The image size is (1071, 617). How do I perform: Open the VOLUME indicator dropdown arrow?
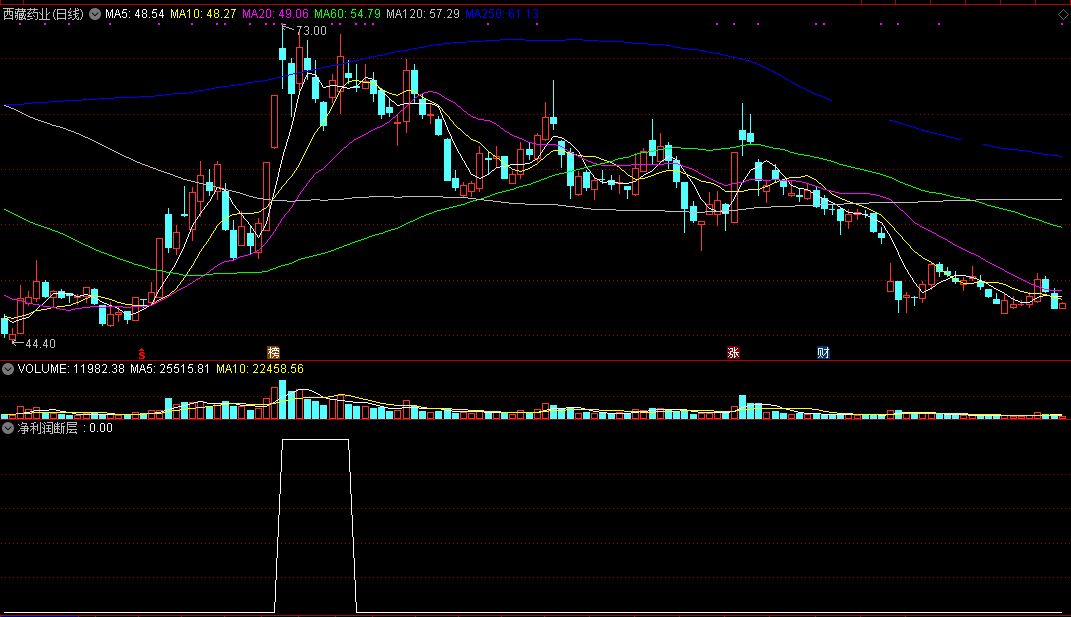pyautogui.click(x=8, y=369)
